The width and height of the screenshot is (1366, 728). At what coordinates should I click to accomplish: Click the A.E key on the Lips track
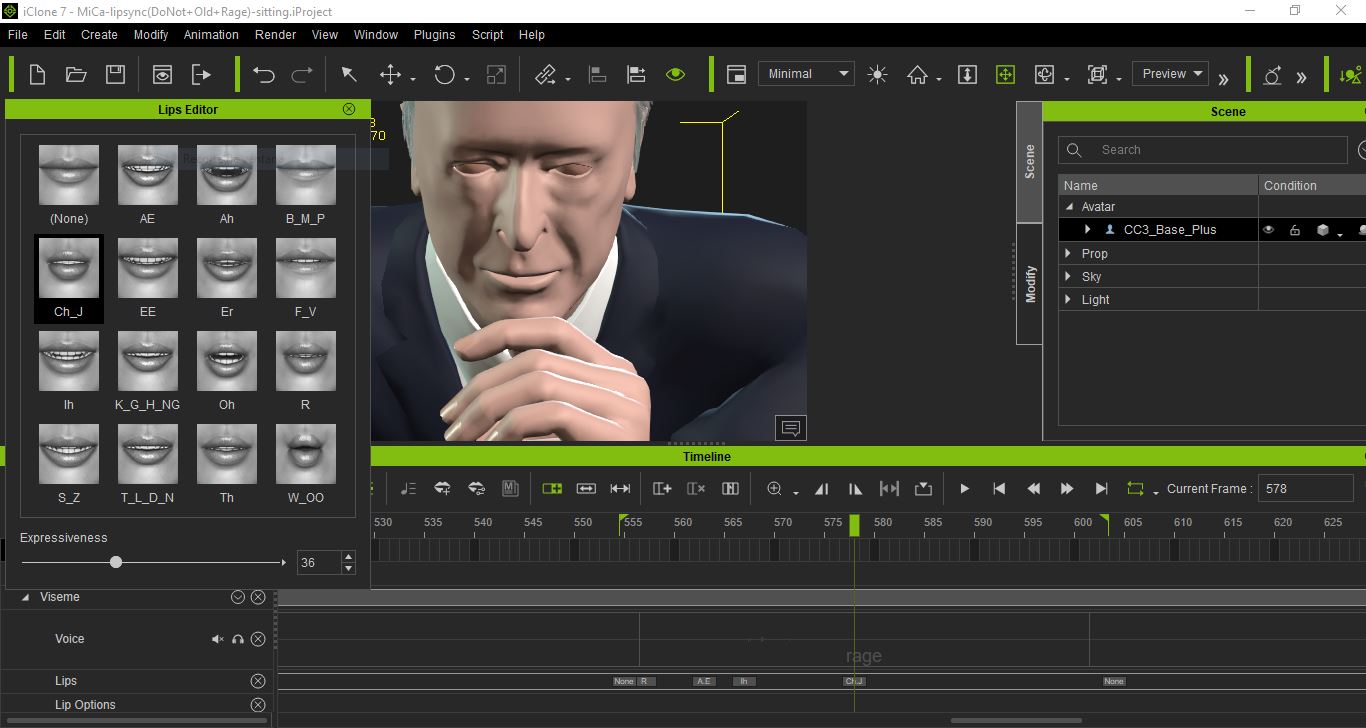pos(704,681)
